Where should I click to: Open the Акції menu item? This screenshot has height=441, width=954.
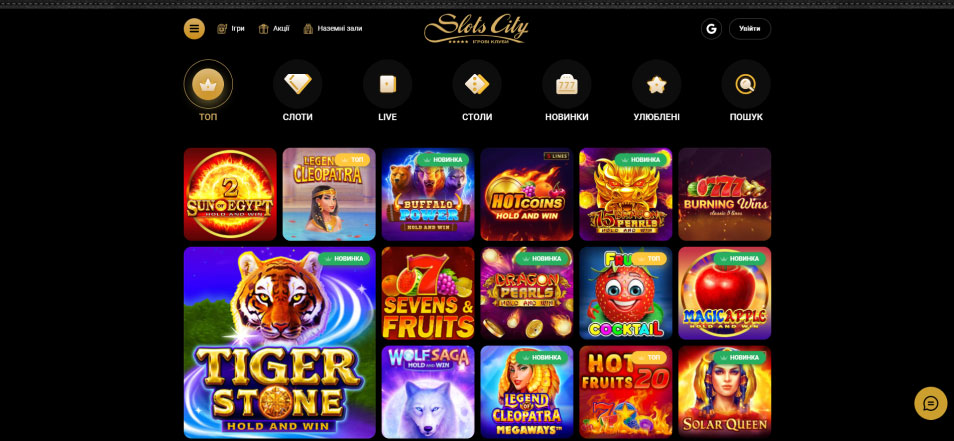tap(274, 29)
